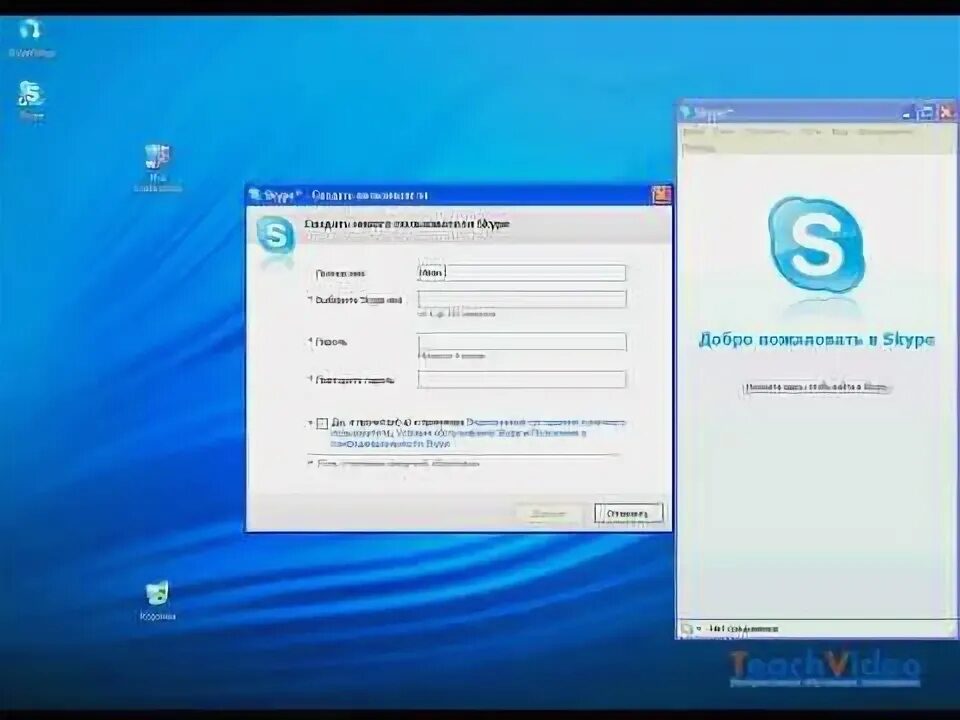Open the last blue link ending with Skype

pos(391,443)
